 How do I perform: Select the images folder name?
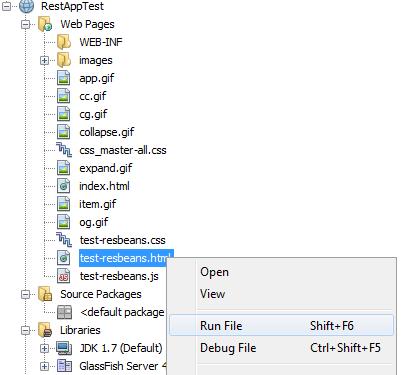tap(96, 60)
